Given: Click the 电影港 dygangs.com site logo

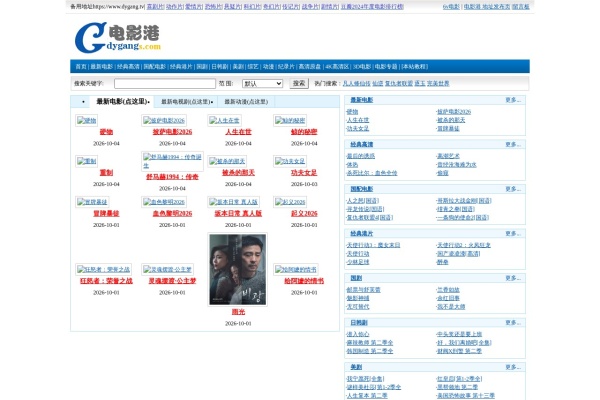Looking at the screenshot, I should [118, 38].
